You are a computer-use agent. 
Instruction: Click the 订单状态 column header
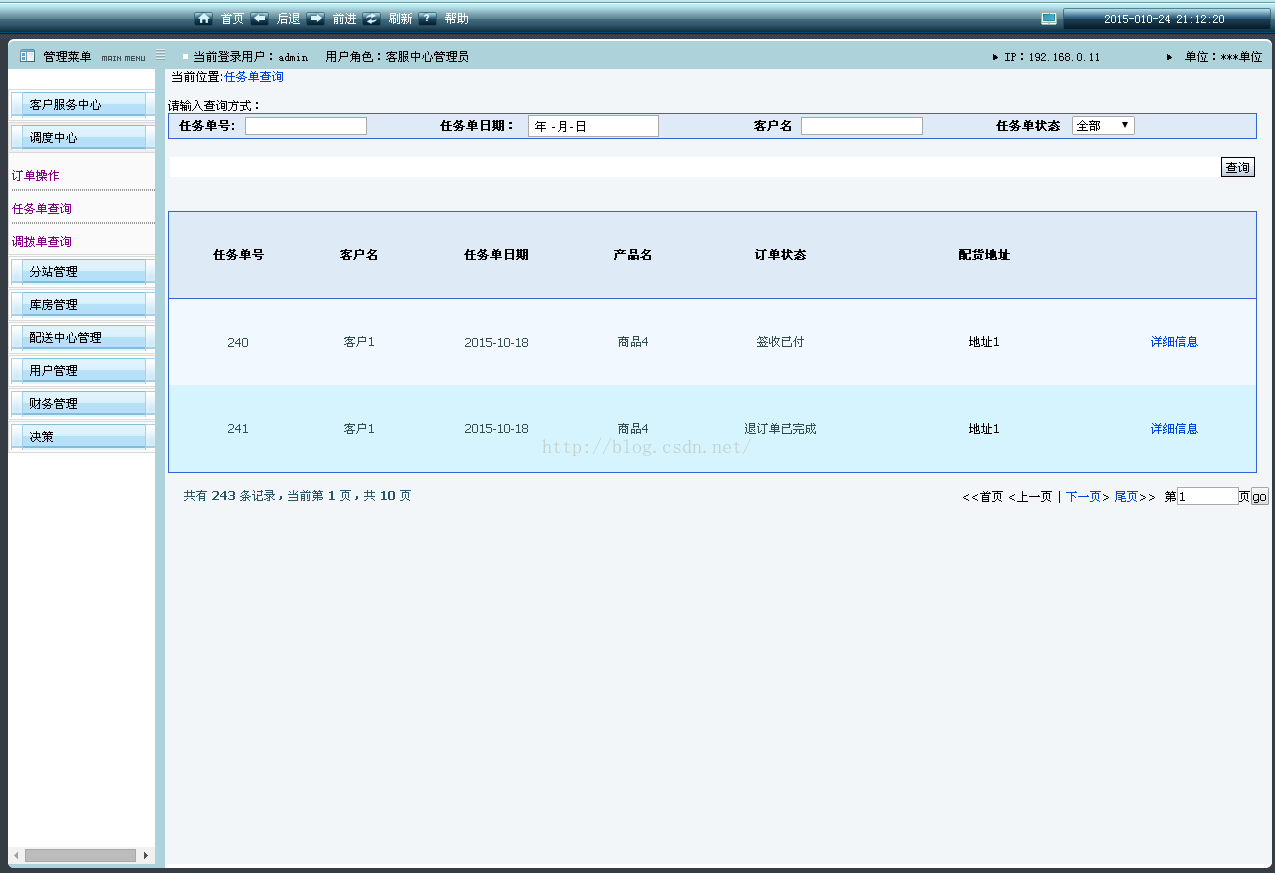780,255
